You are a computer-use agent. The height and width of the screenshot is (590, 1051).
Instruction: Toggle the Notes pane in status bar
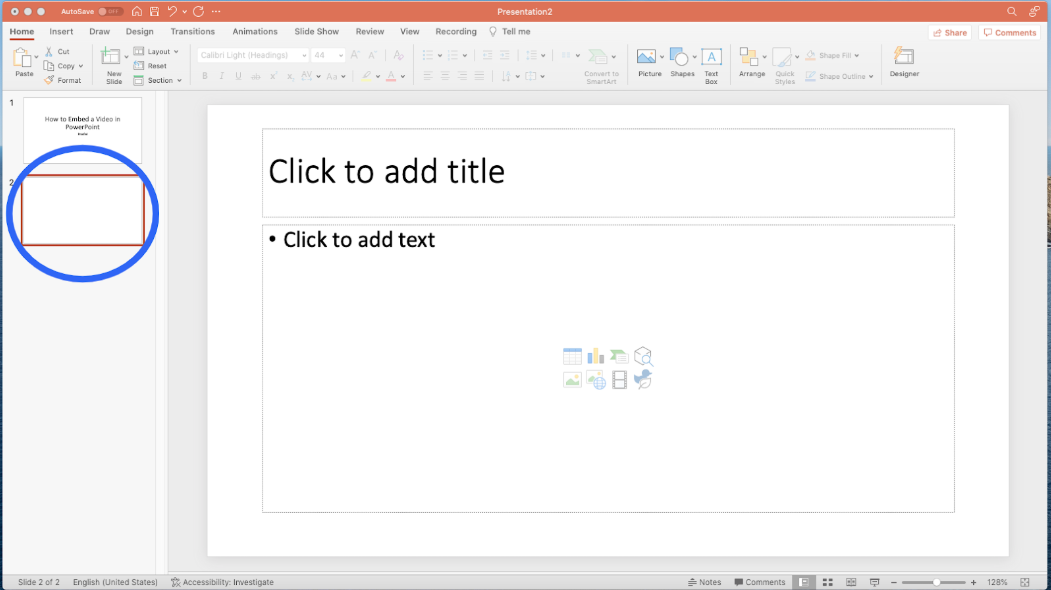click(705, 582)
